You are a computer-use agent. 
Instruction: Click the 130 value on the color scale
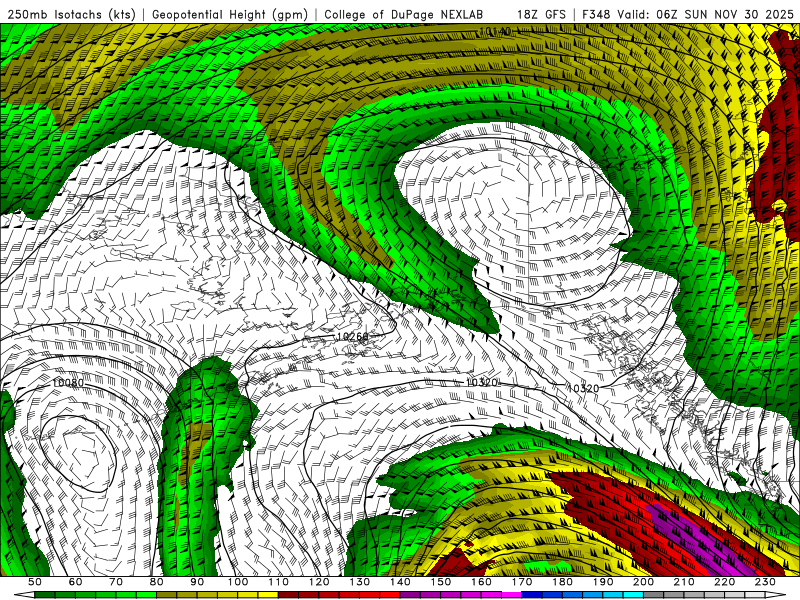click(360, 582)
